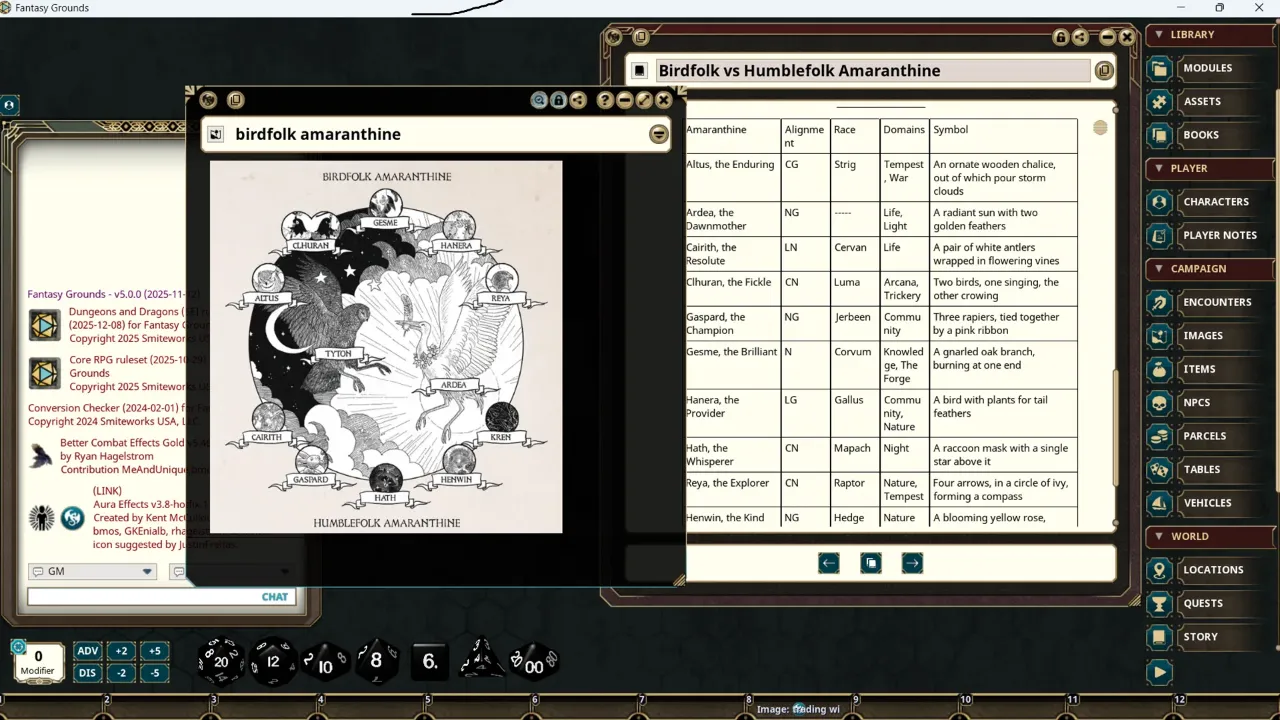Open the Items sidebar icon

pyautogui.click(x=1159, y=369)
